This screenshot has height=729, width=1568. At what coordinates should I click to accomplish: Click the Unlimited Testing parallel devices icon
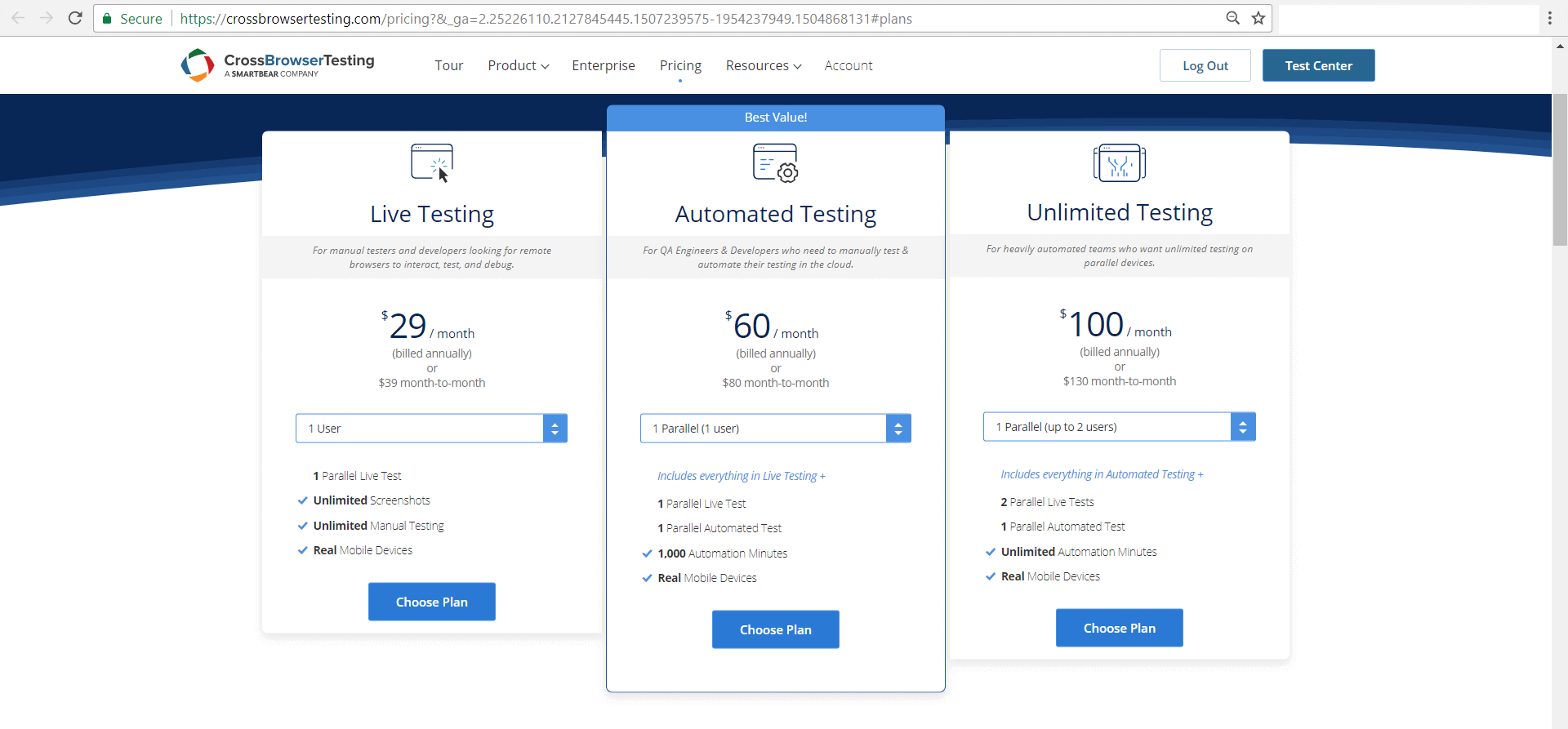[1120, 162]
